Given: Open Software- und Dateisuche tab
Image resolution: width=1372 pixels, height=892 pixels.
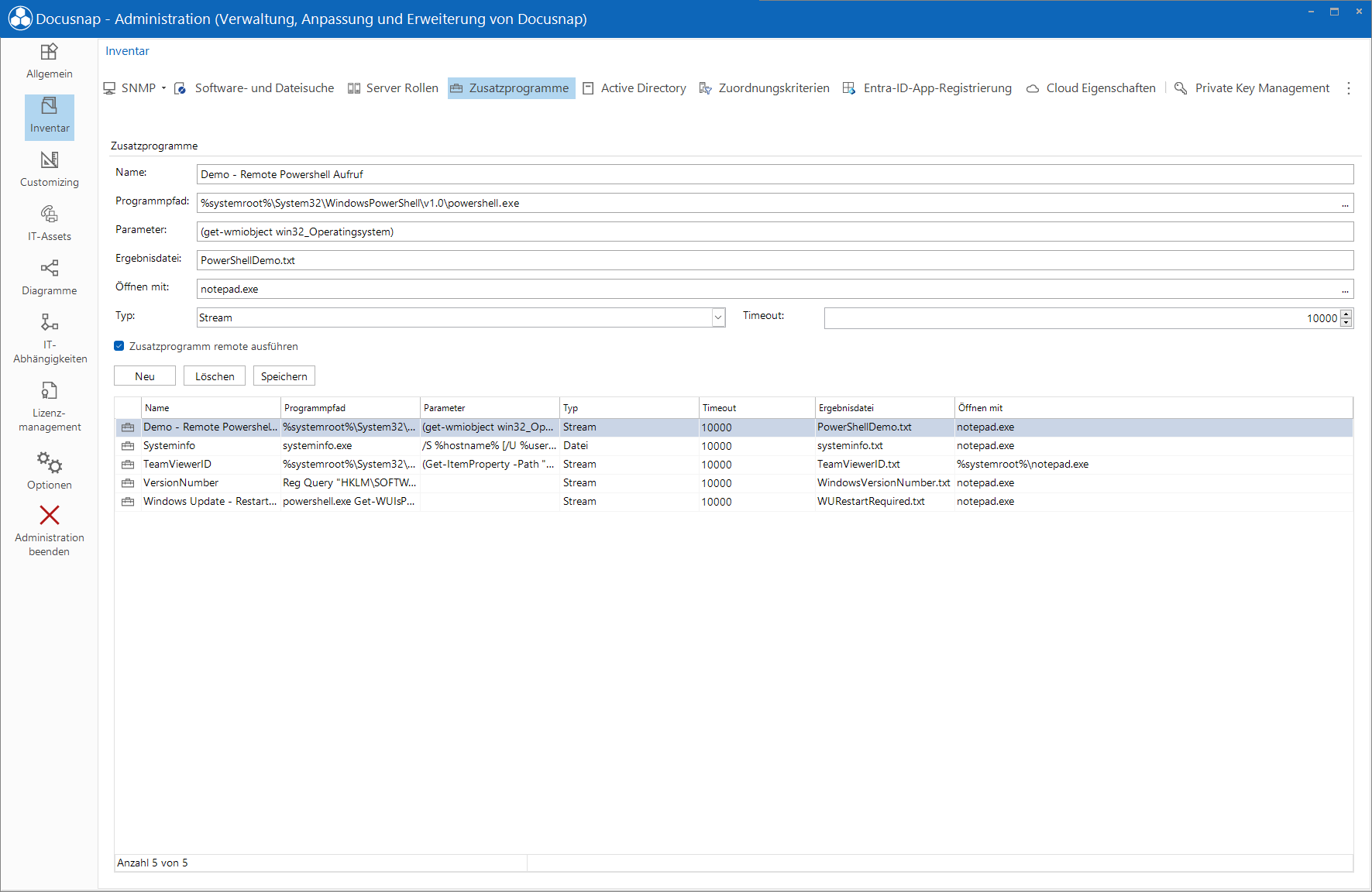Looking at the screenshot, I should coord(254,88).
